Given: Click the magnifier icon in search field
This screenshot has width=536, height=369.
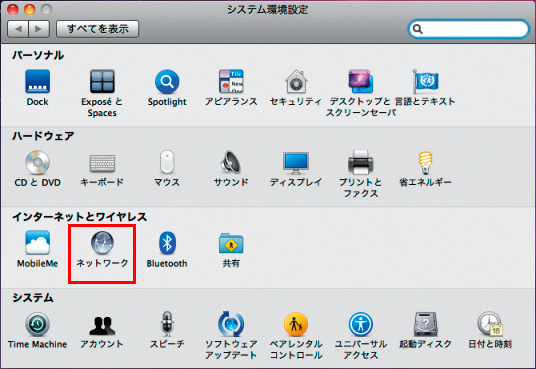Looking at the screenshot, I should 418,29.
